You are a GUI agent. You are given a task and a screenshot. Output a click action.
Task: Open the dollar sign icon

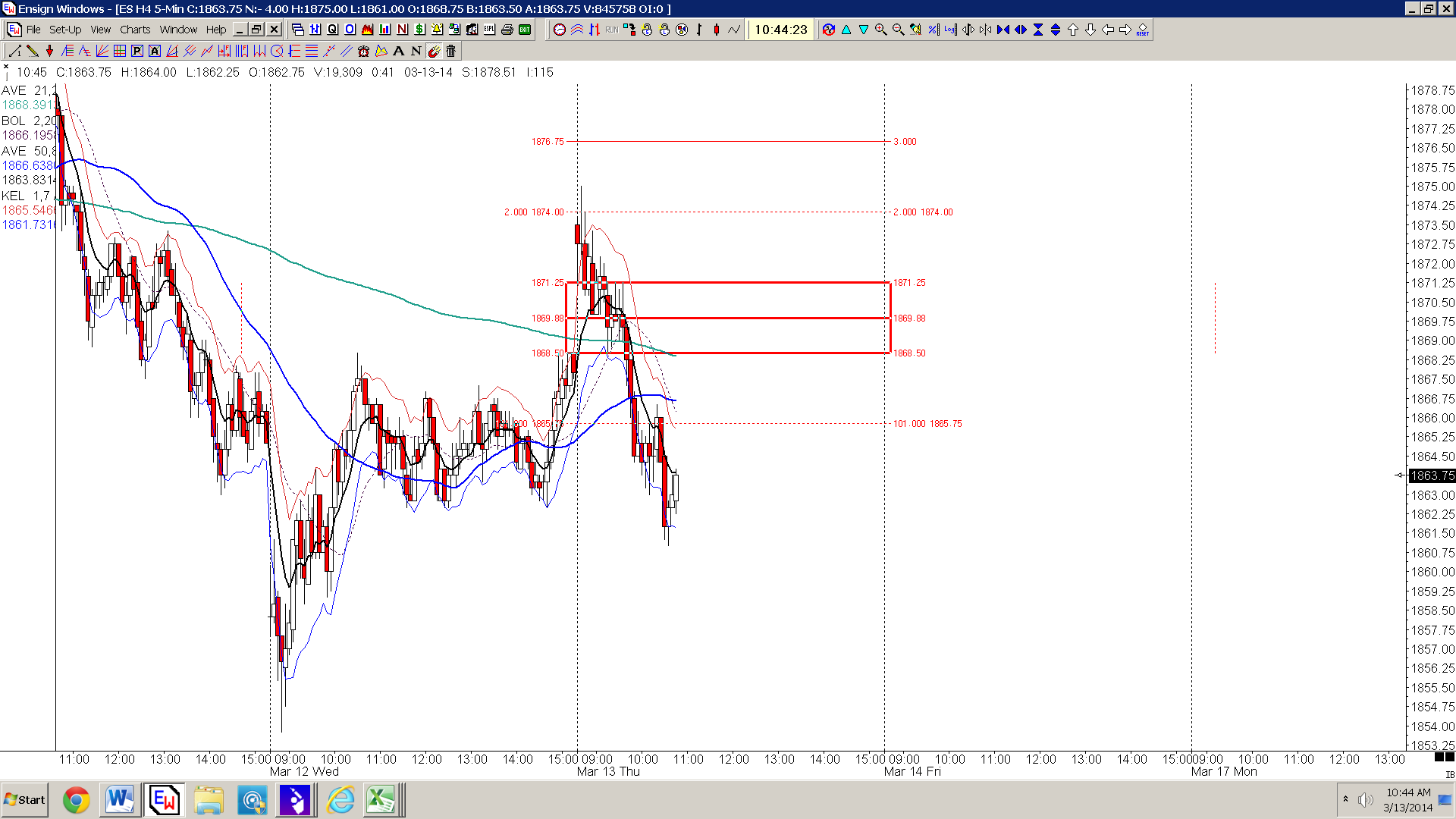[419, 30]
